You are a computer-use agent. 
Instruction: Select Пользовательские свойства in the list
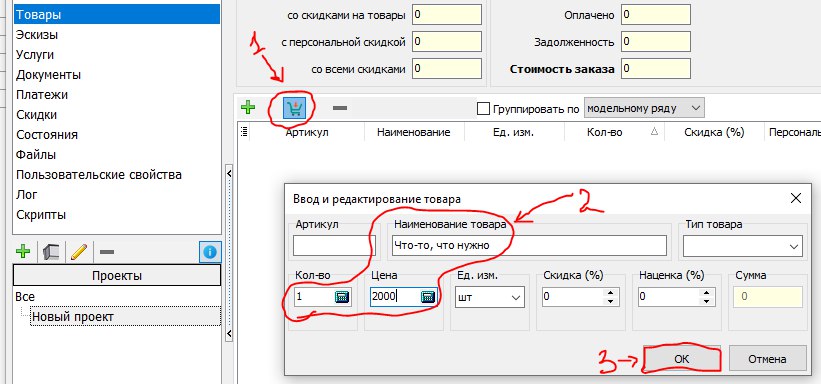117,174
